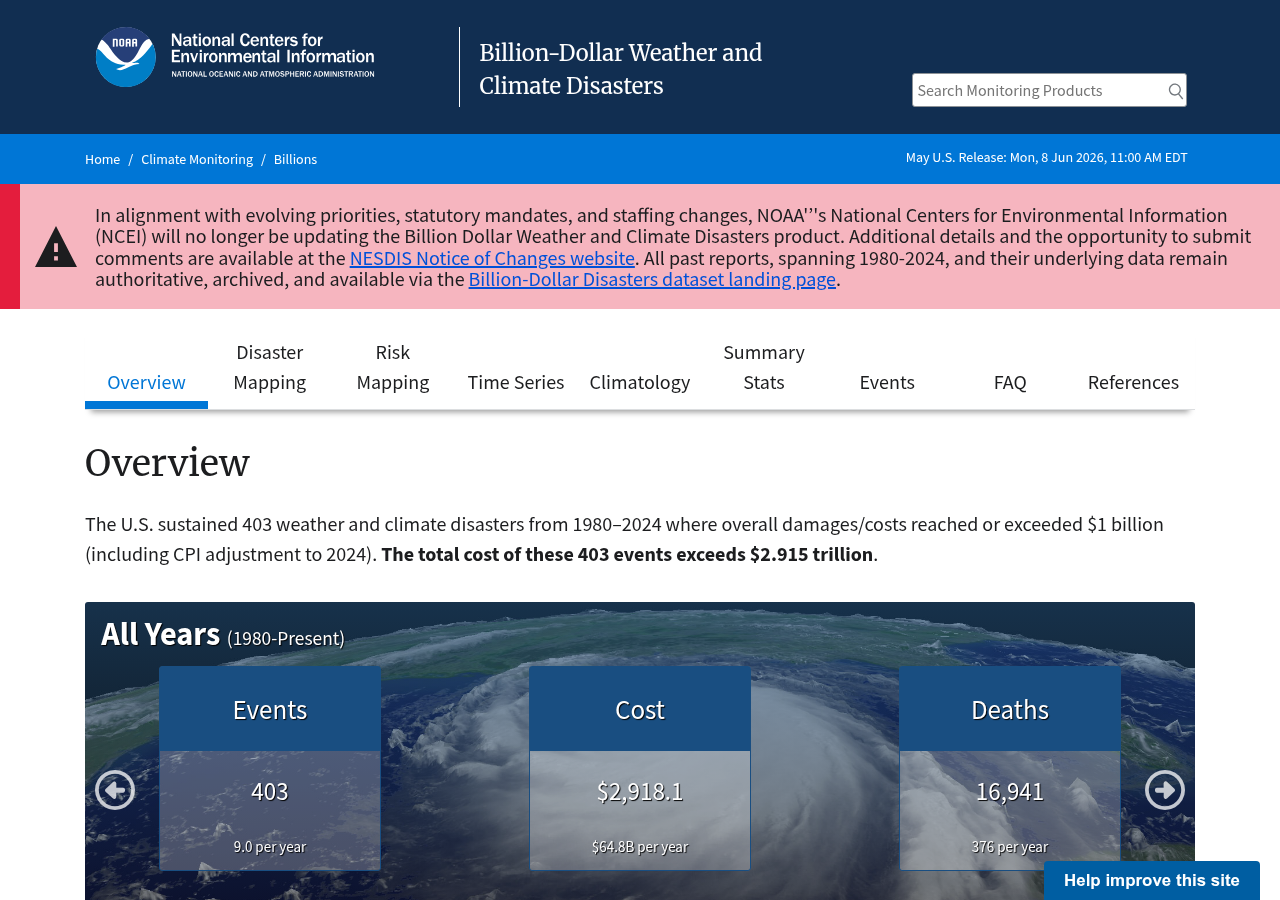The height and width of the screenshot is (900, 1280).
Task: Click Billion-Dollar Weather and Climate Disasters heading
Action: [621, 69]
